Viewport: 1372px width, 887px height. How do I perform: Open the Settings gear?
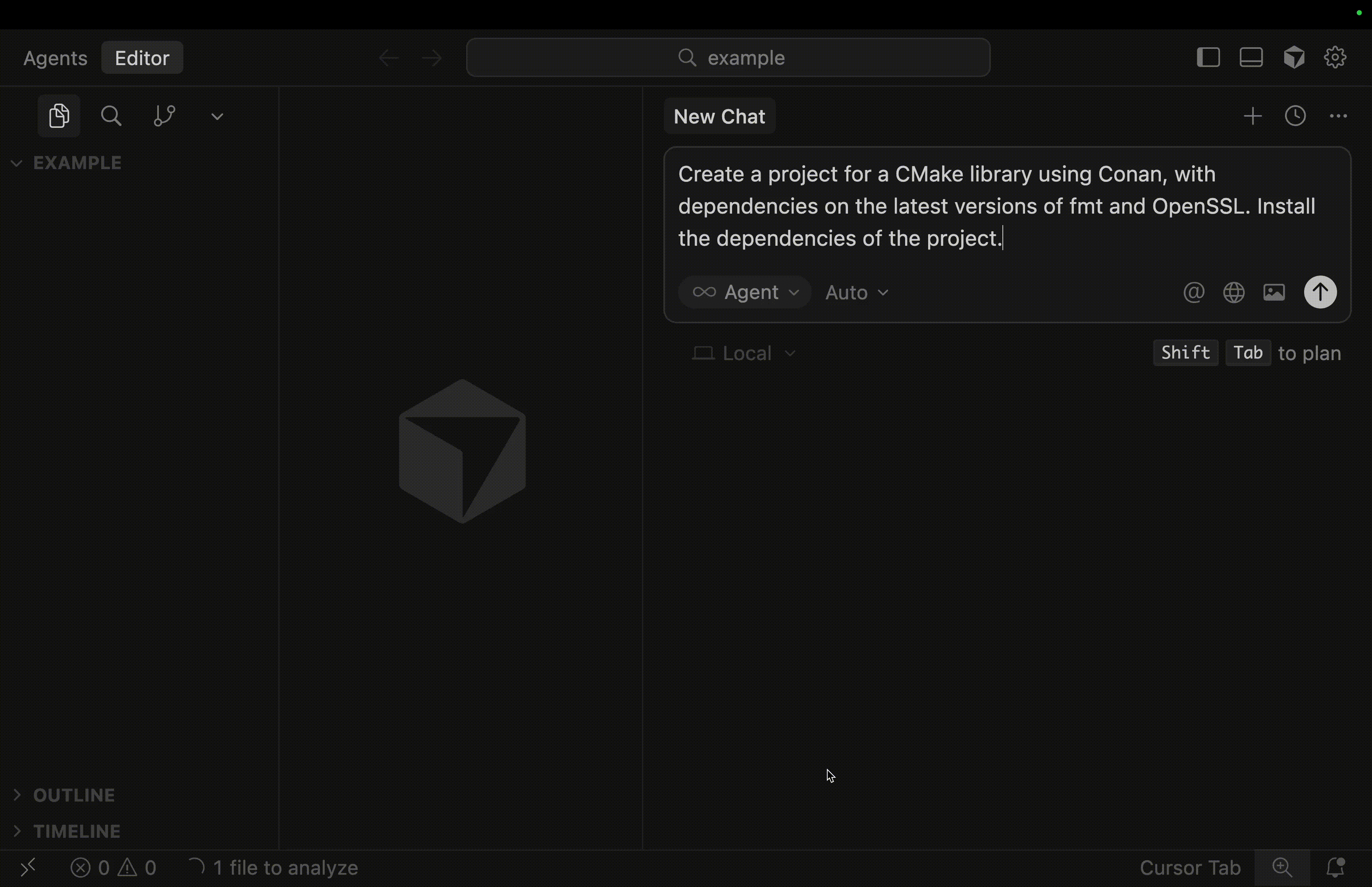[1335, 57]
